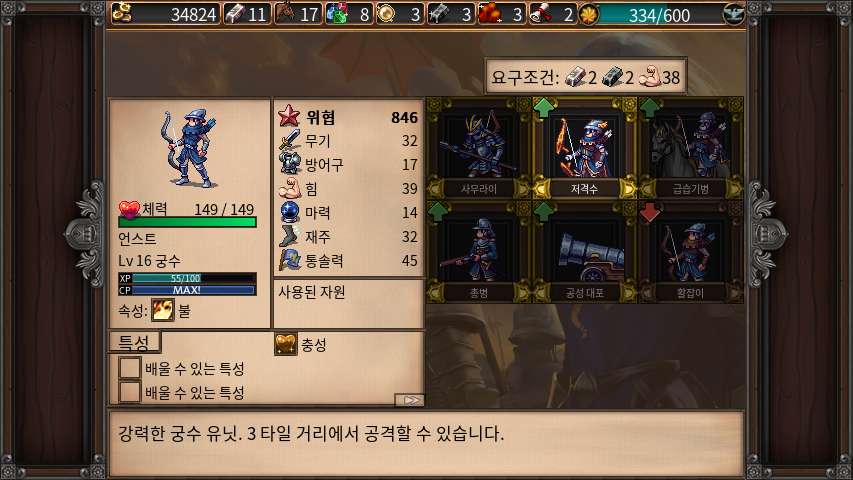Click the gold coins resource icon

click(x=122, y=13)
